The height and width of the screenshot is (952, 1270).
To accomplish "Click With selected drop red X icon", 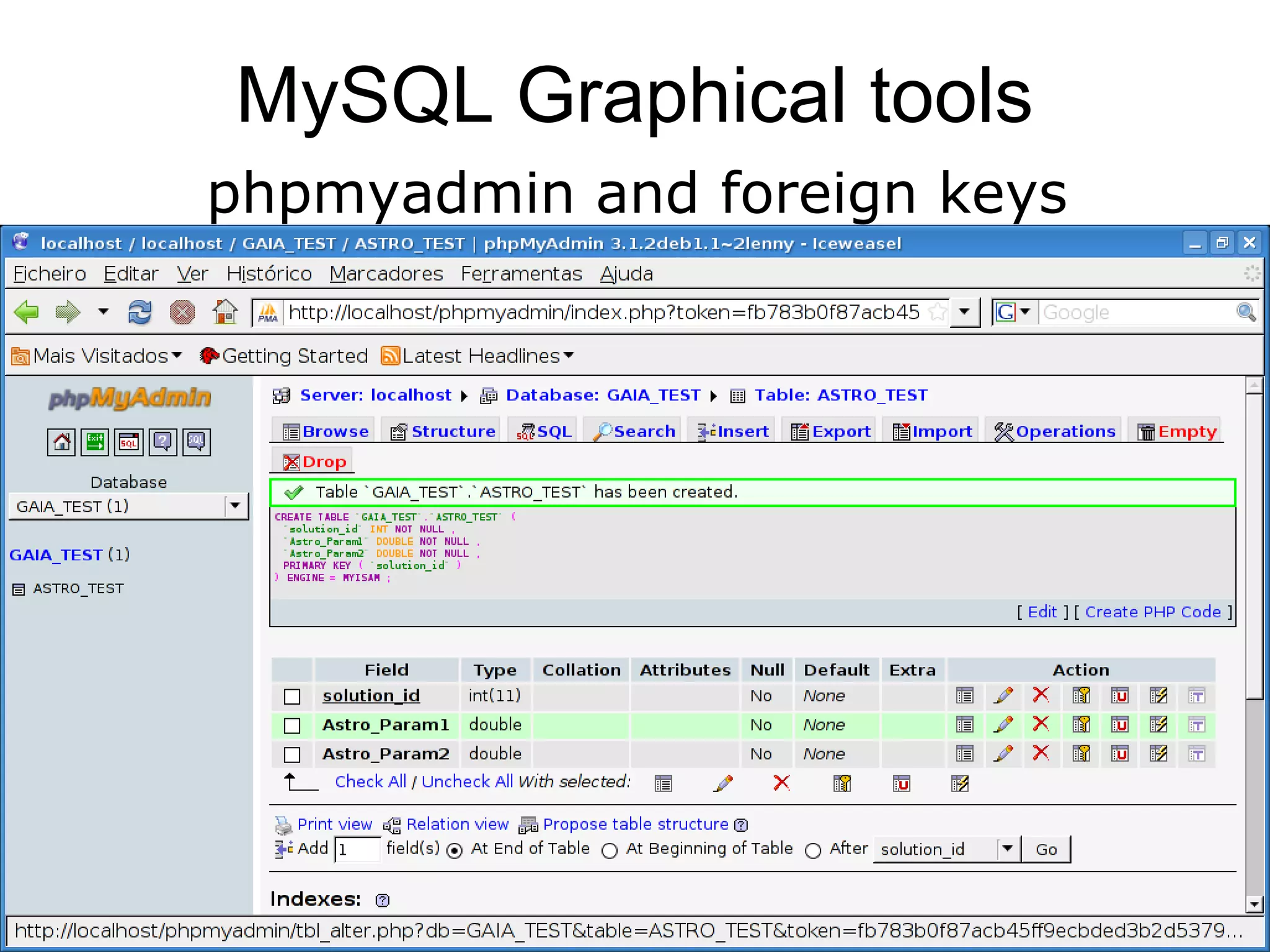I will [x=782, y=783].
